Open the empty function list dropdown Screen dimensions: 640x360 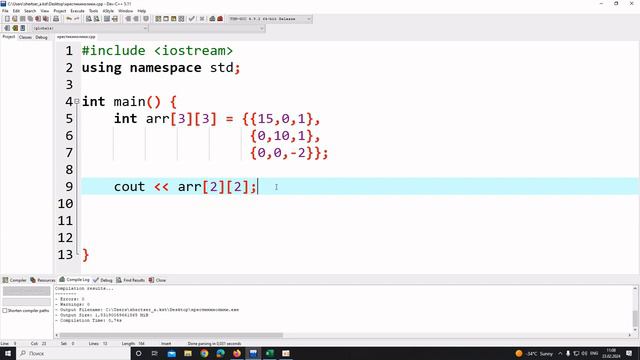point(207,28)
